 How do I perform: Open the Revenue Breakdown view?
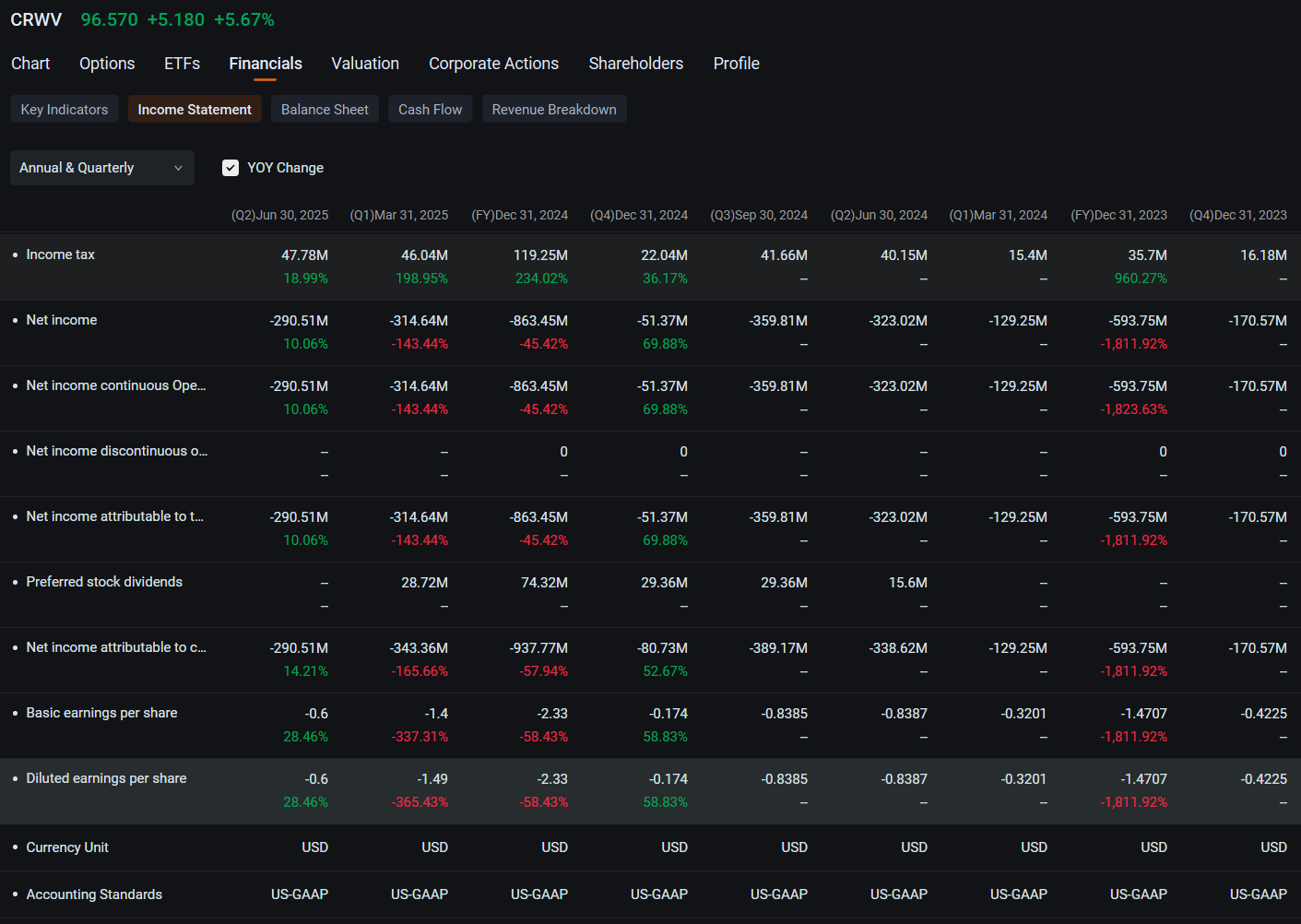pyautogui.click(x=553, y=109)
